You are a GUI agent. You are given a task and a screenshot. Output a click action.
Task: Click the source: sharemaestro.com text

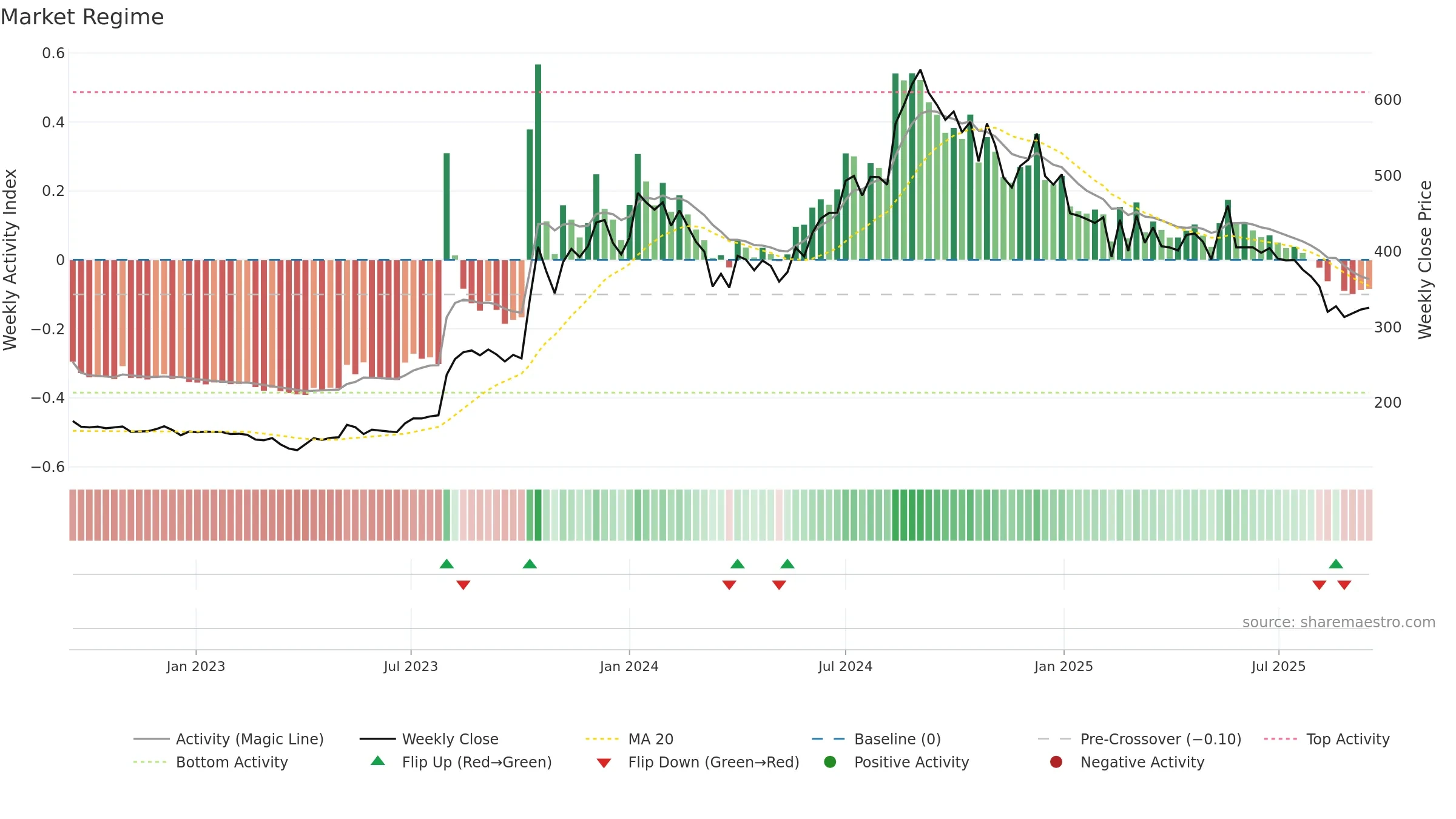1339,622
